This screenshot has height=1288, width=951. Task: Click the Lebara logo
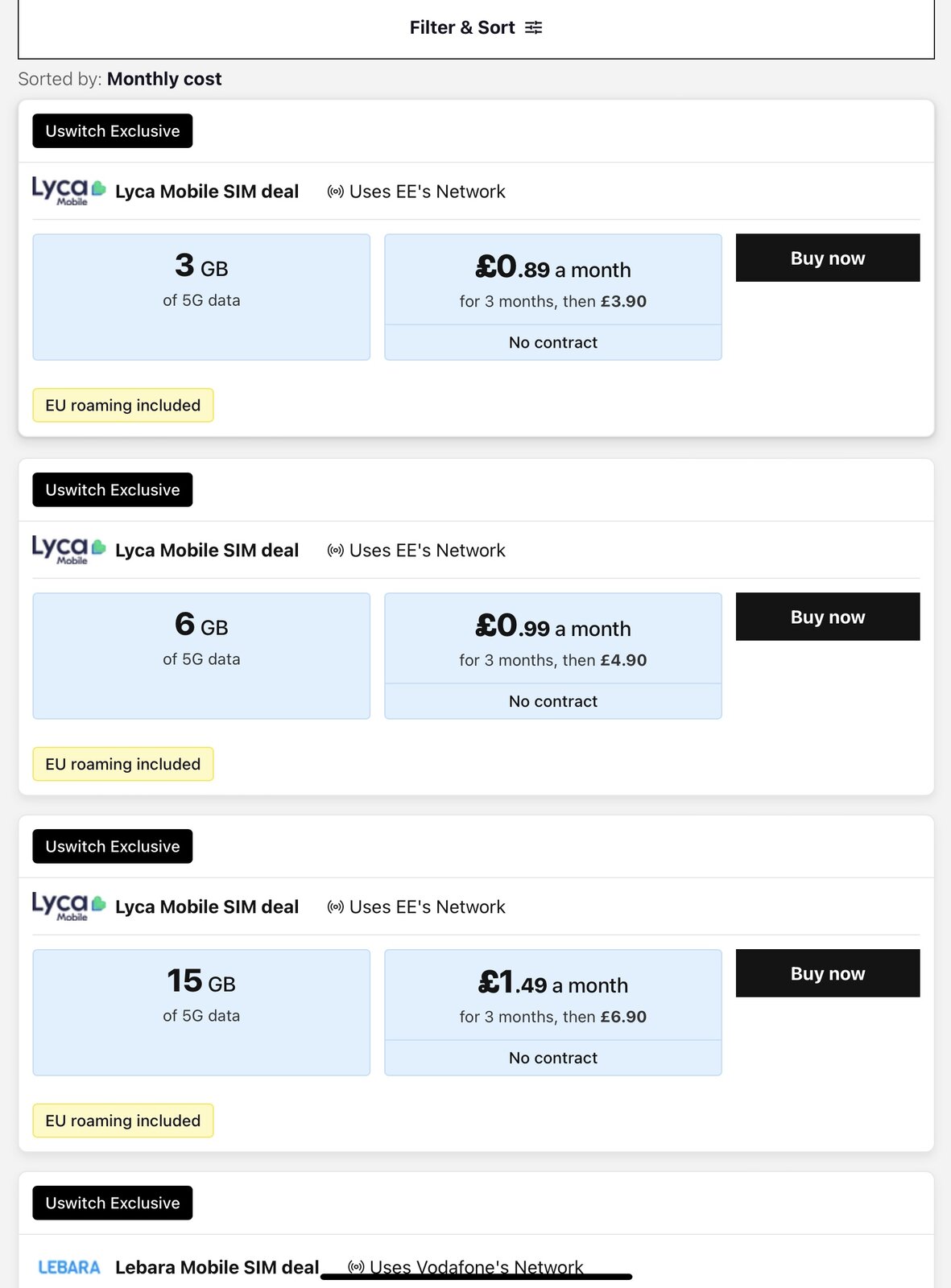click(x=69, y=1268)
